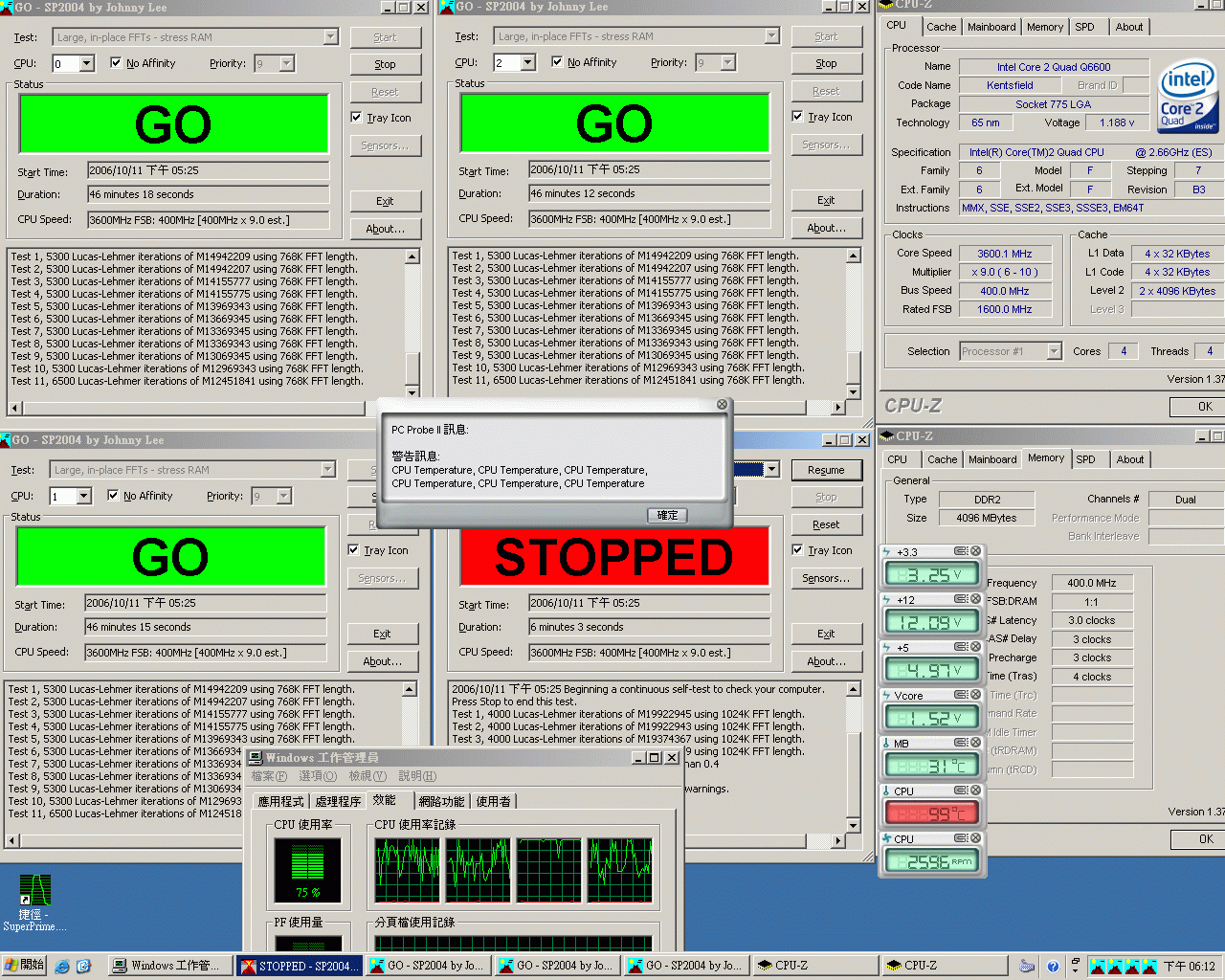Open 檔案(F) menu in Task Manager

coord(269,776)
